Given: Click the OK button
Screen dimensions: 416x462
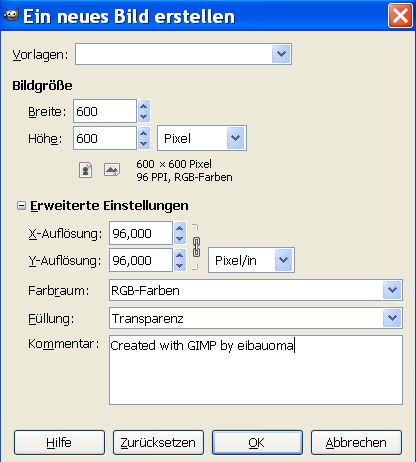Looking at the screenshot, I should (257, 442).
